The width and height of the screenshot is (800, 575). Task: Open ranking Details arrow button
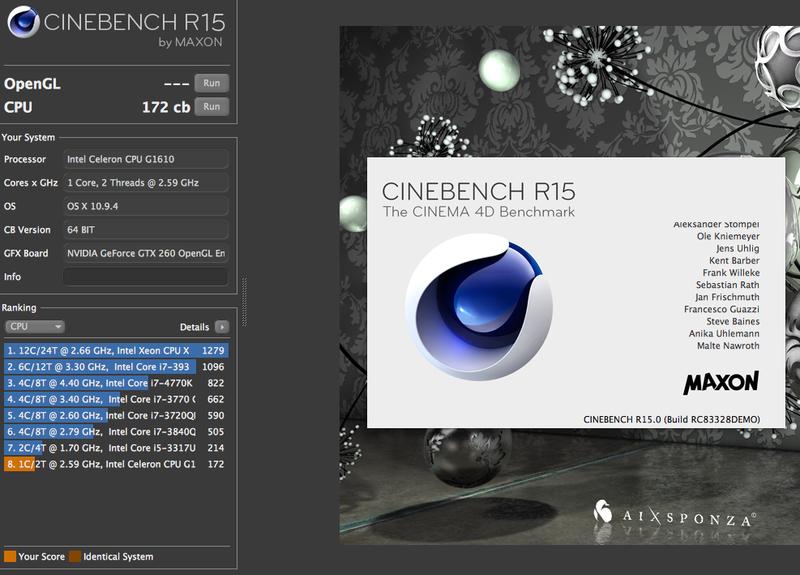pos(222,327)
